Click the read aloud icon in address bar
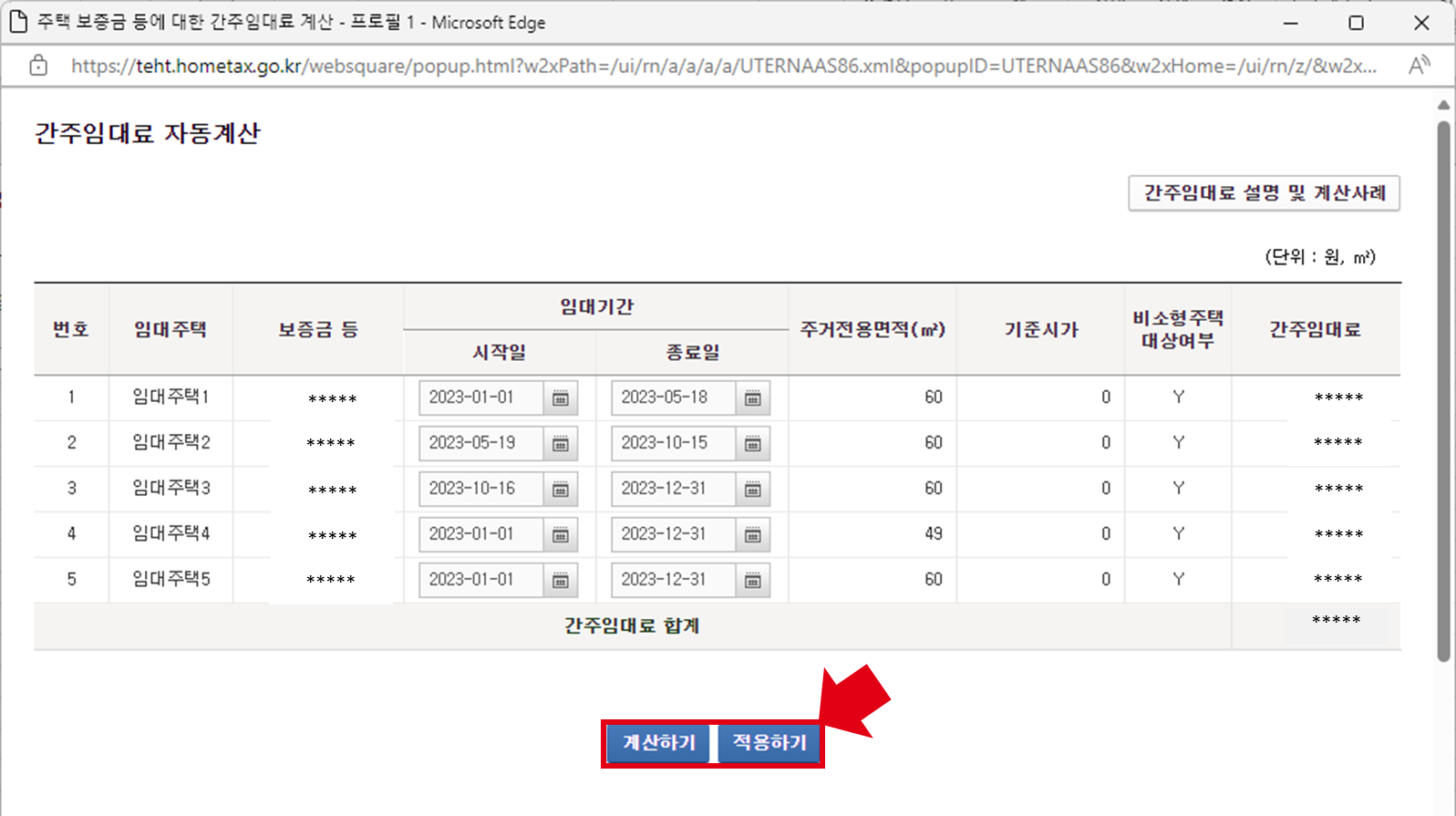Viewport: 1456px width, 816px height. tap(1419, 66)
